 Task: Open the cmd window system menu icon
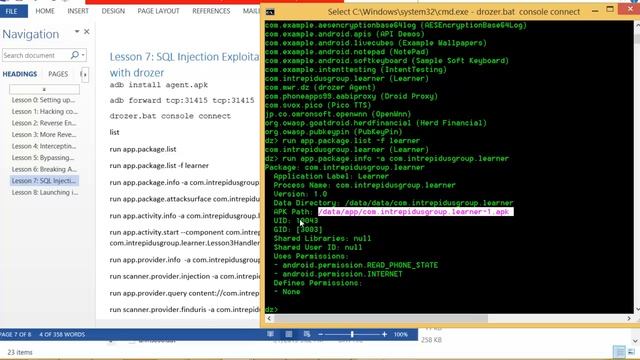(x=270, y=12)
